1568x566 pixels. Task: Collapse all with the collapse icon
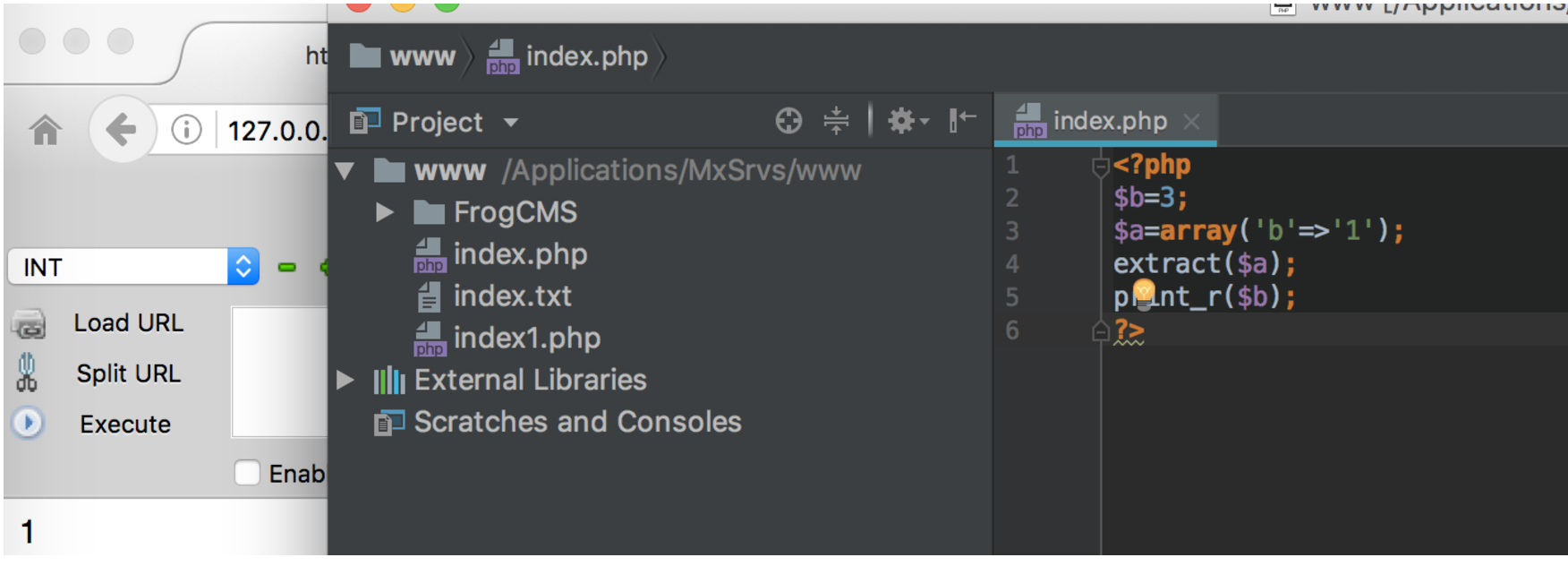(x=836, y=121)
